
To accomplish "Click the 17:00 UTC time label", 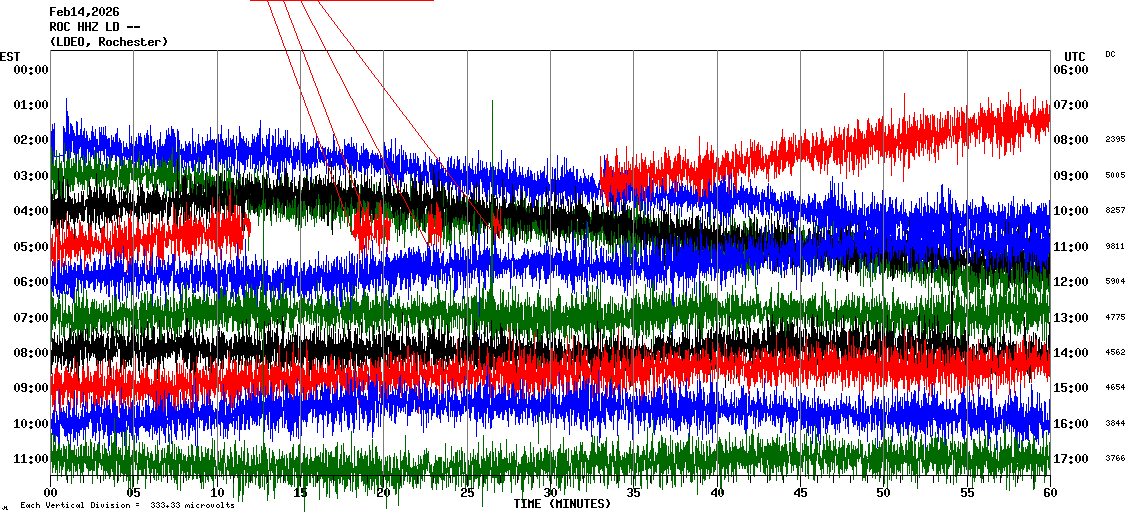I will pyautogui.click(x=1069, y=459).
